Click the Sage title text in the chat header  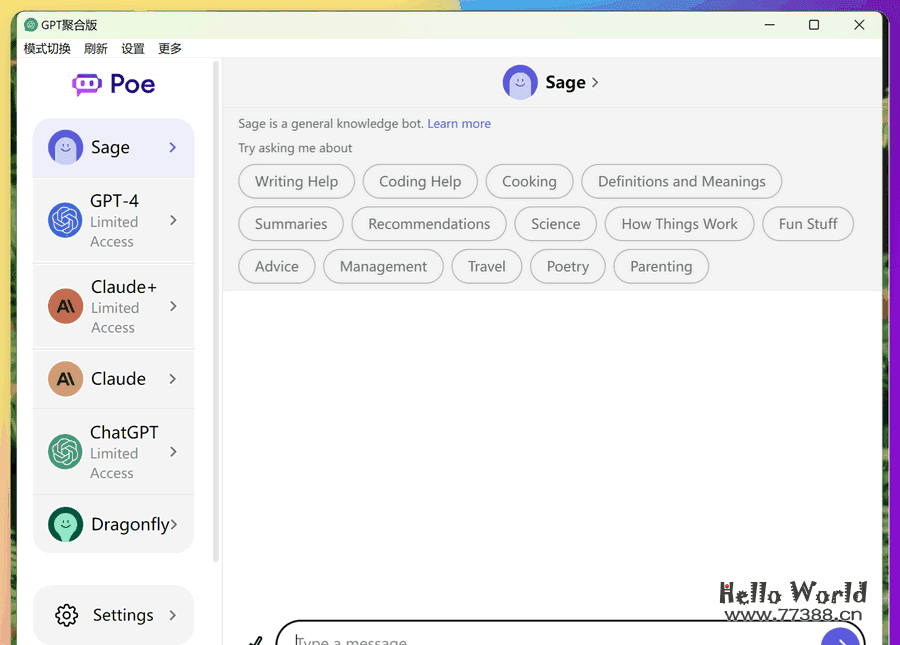[565, 83]
